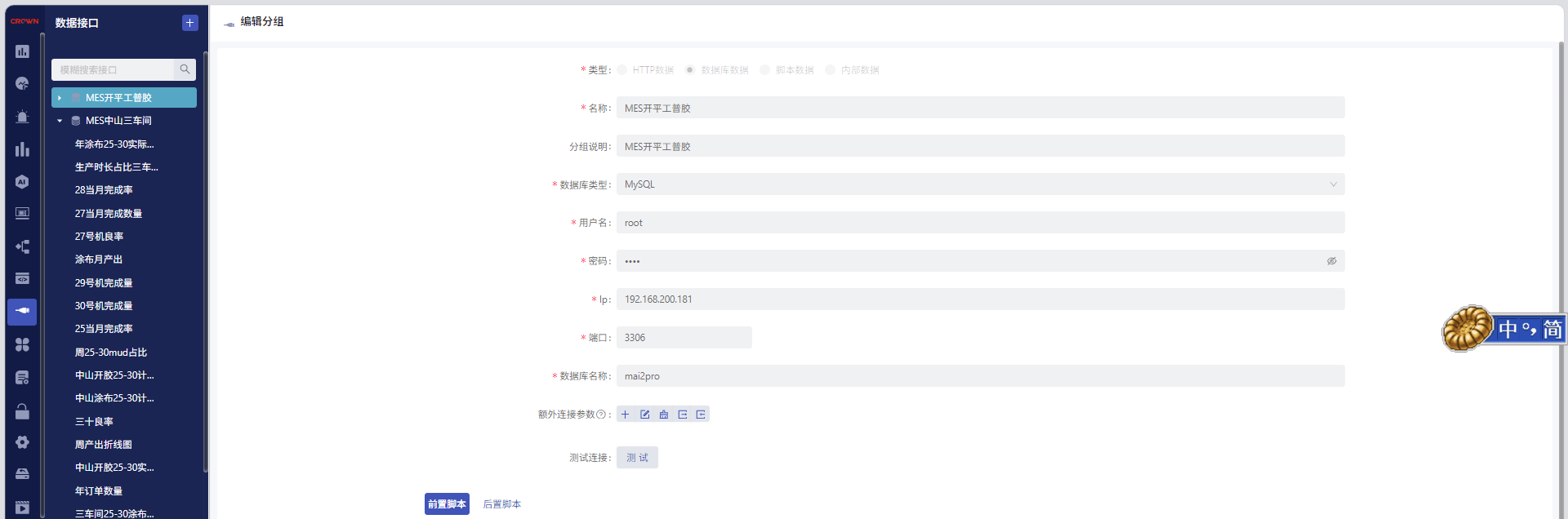The image size is (1568, 519).
Task: Click the search magnifier icon in sidebar
Action: pyautogui.click(x=185, y=69)
